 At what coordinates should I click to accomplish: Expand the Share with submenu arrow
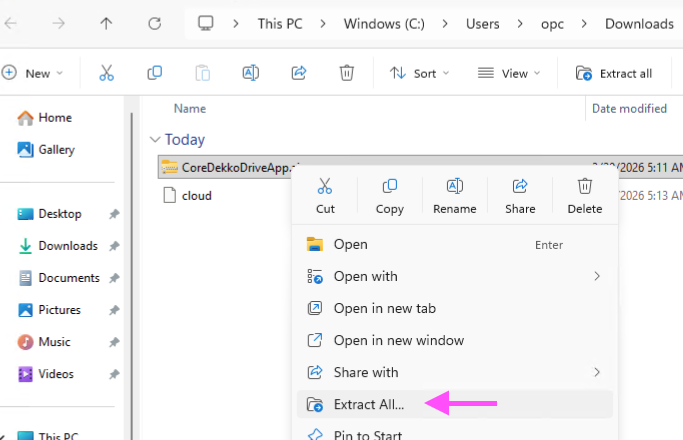coord(597,372)
